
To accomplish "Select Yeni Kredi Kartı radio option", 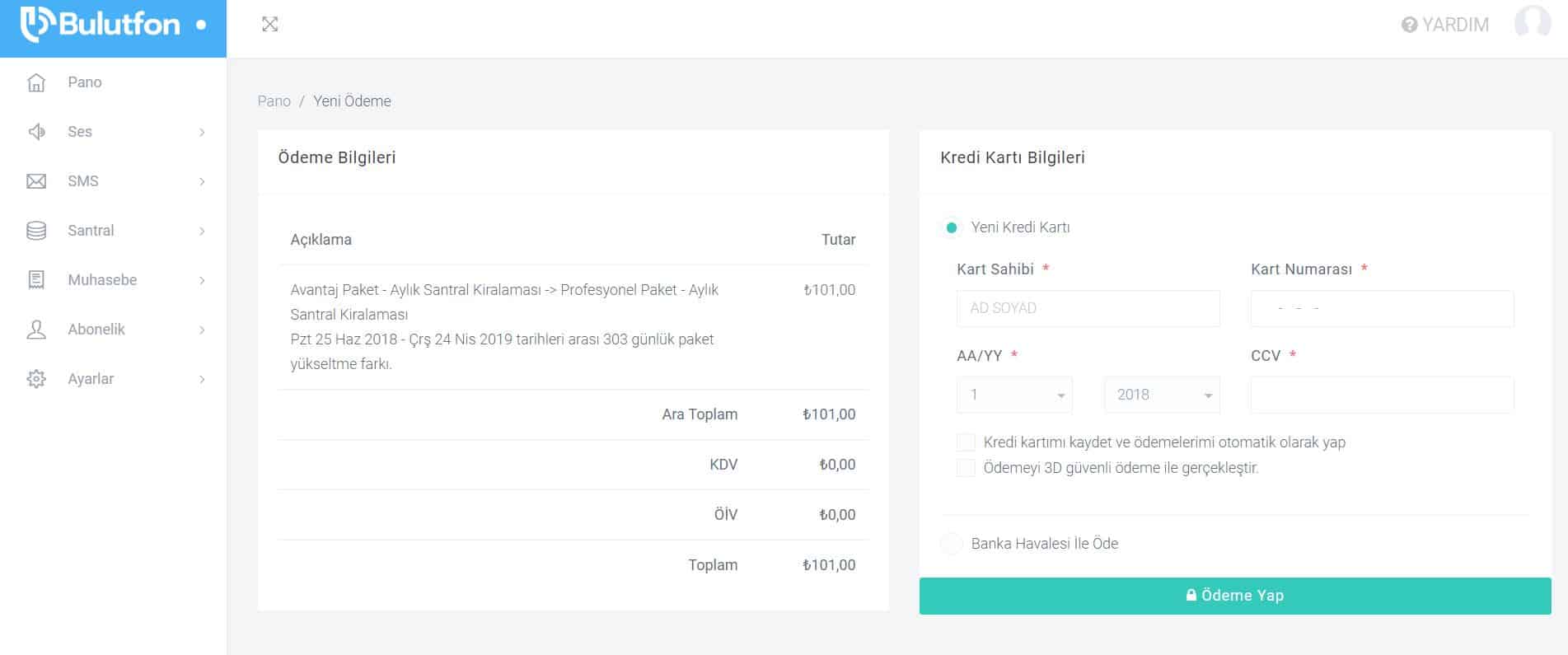I will (952, 227).
